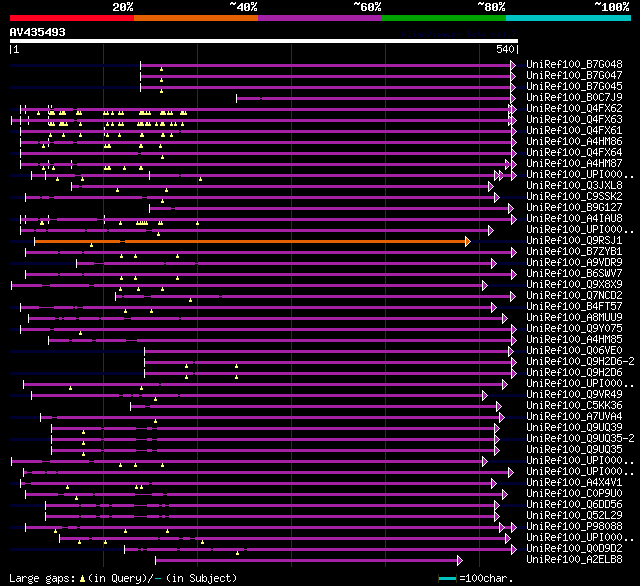Image resolution: width=640 pixels, height=586 pixels.
Task: Select the UniRef100_B9G127 label
Action: click(x=574, y=208)
